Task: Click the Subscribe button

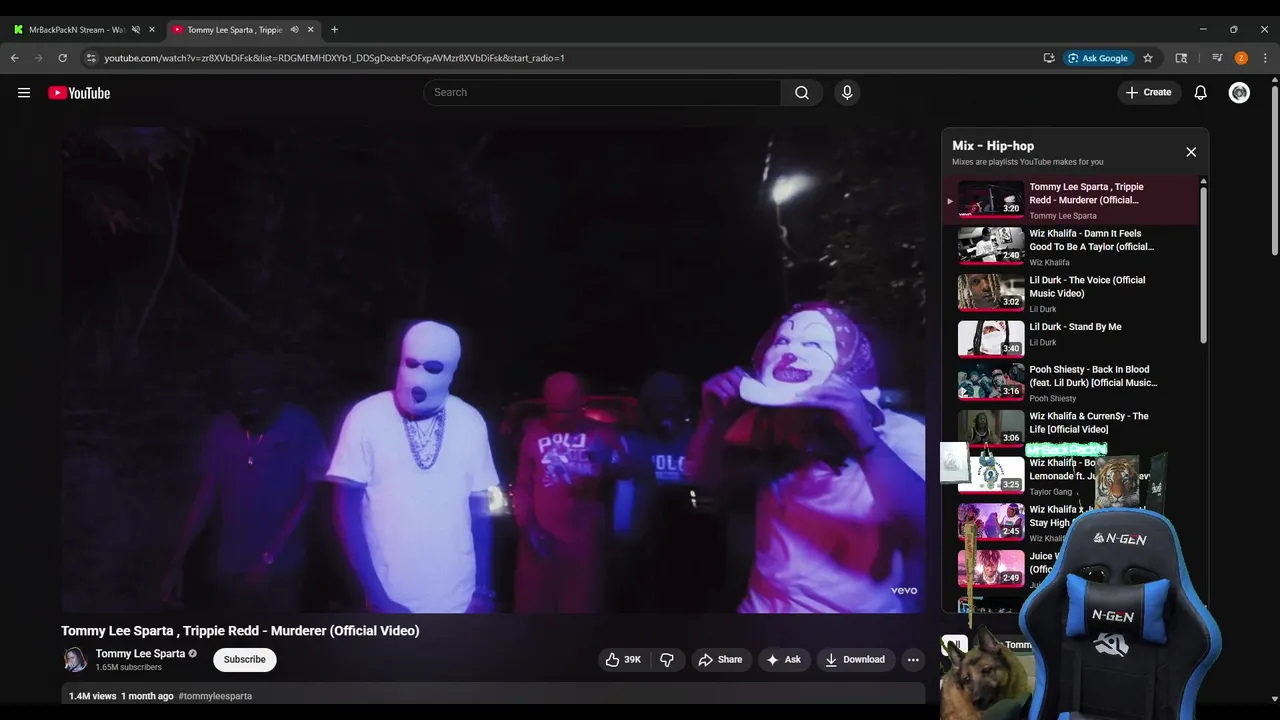Action: pos(245,660)
